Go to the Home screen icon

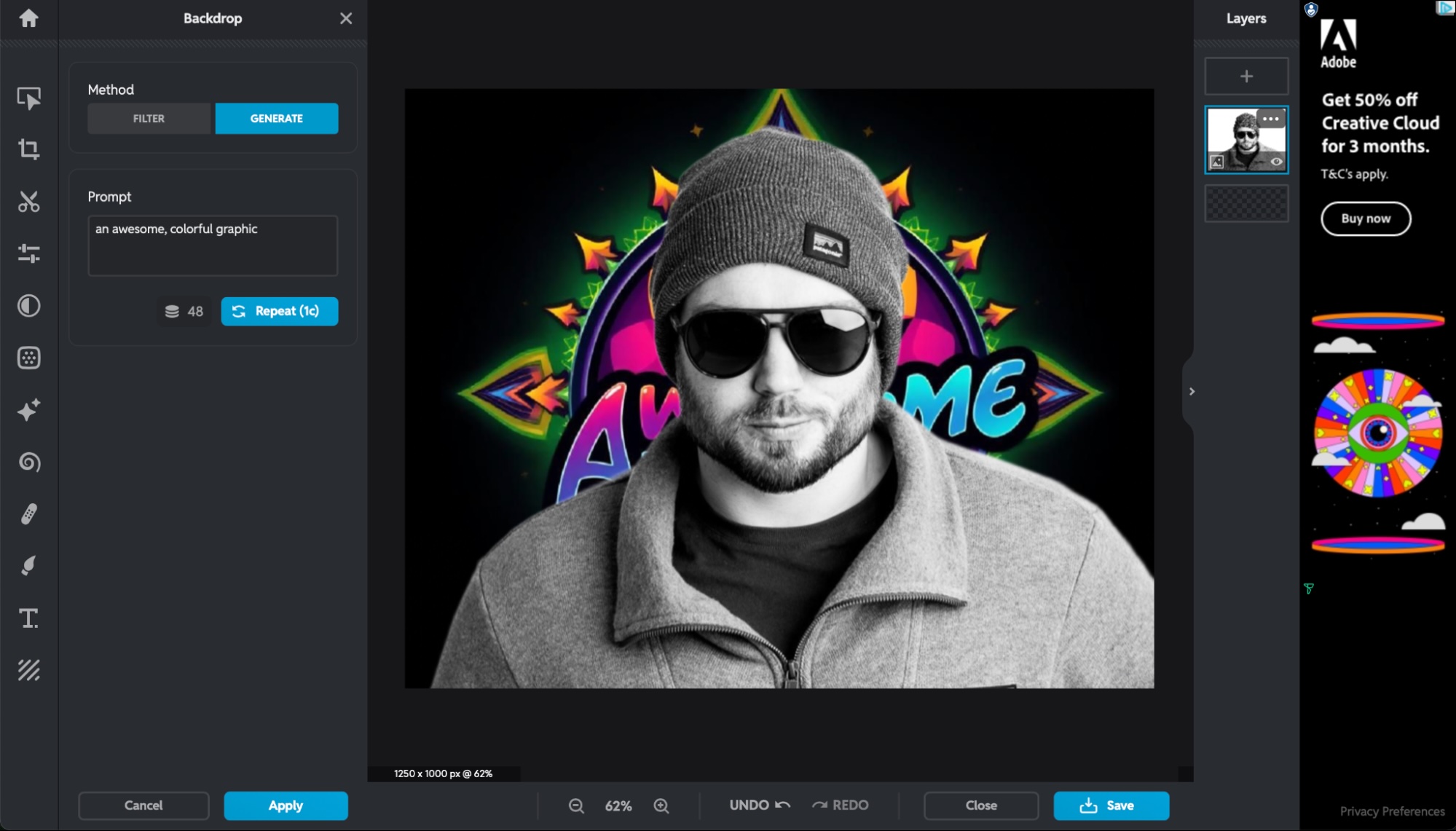[28, 19]
